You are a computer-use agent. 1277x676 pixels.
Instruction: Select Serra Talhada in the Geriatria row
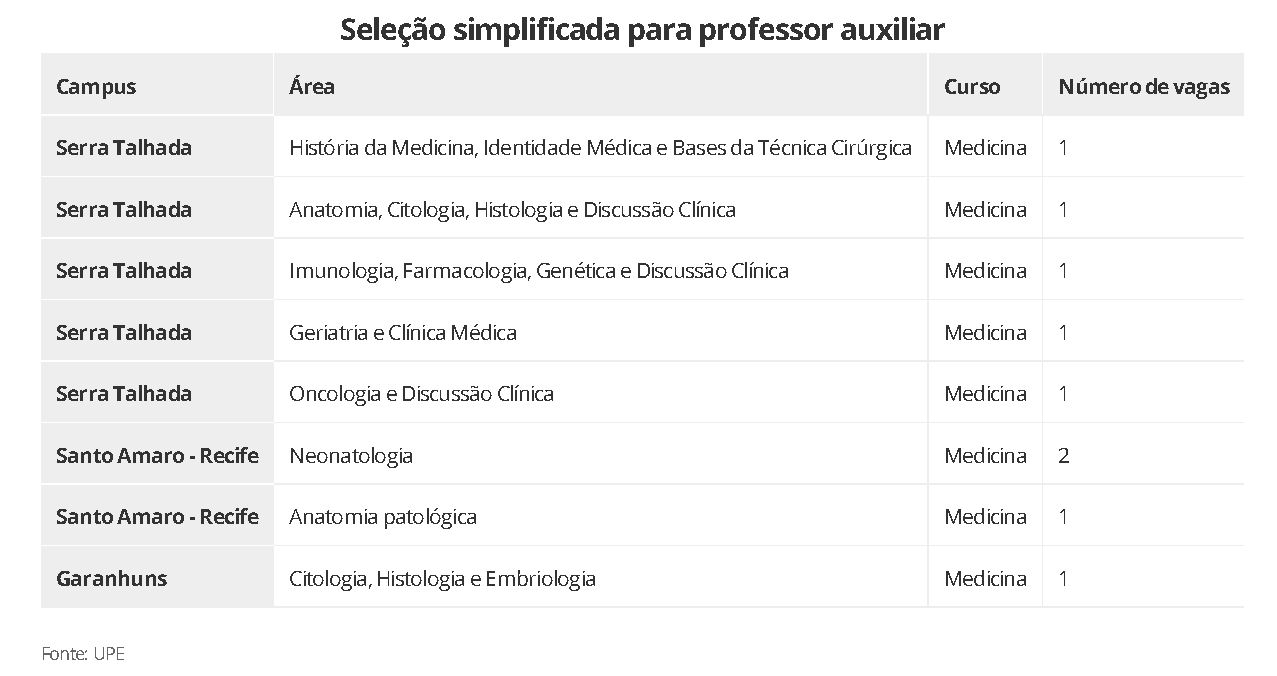pyautogui.click(x=124, y=333)
